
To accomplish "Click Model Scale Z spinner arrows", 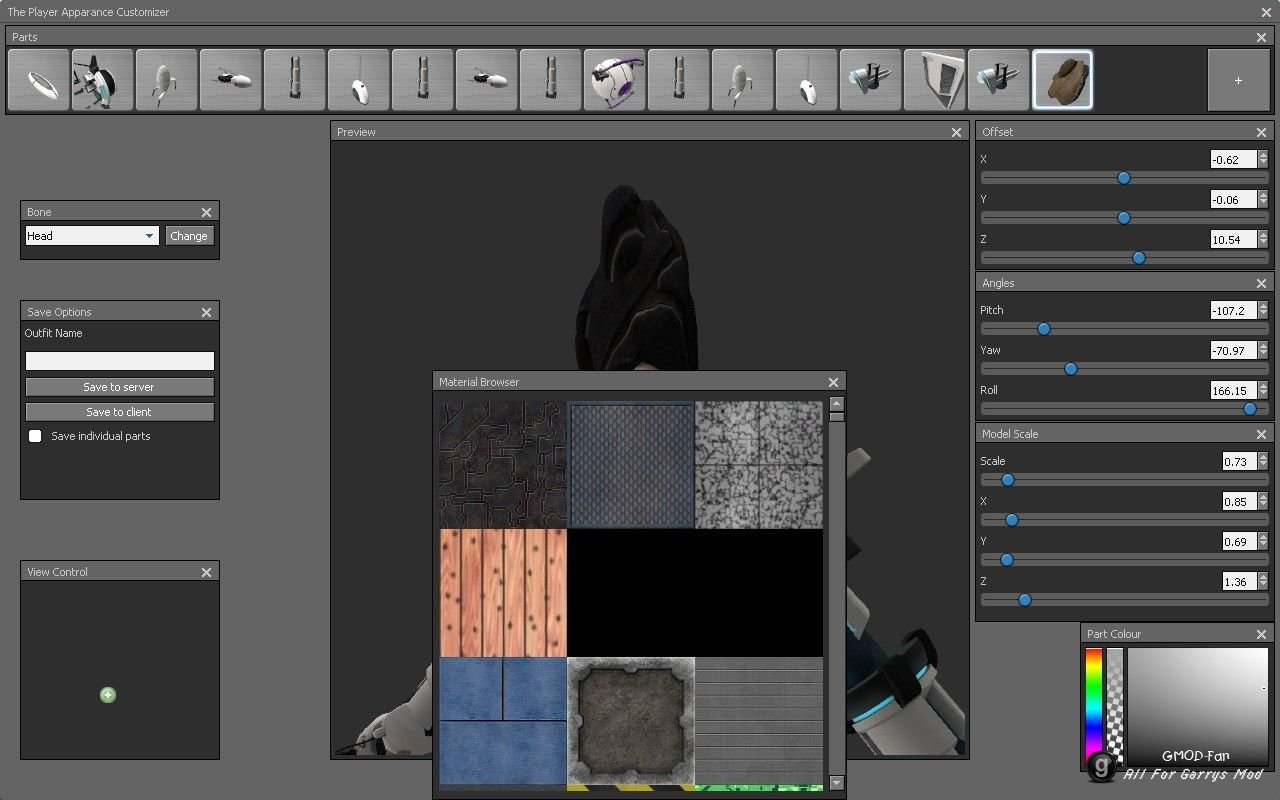I will [1263, 581].
